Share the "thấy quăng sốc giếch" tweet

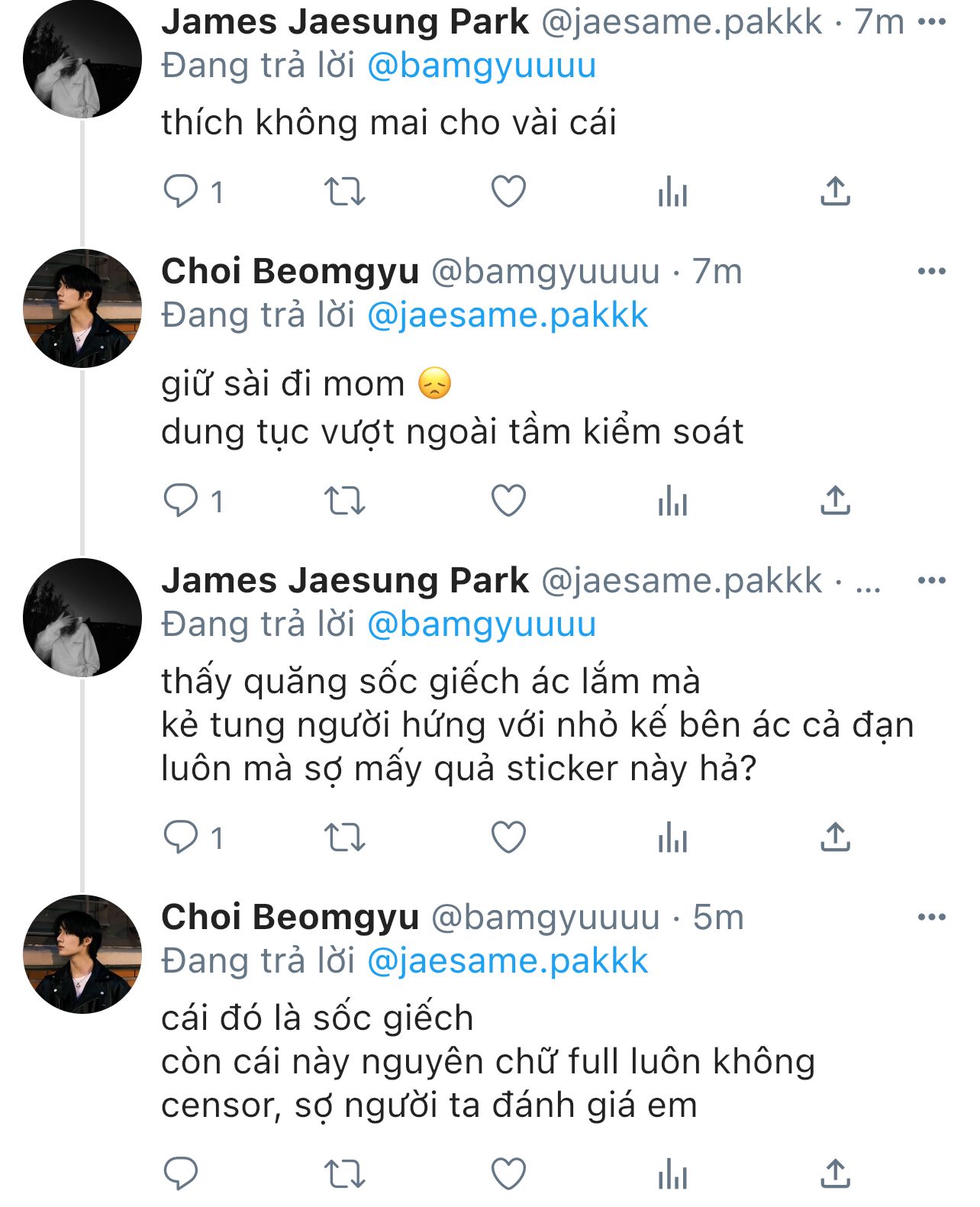[x=835, y=837]
